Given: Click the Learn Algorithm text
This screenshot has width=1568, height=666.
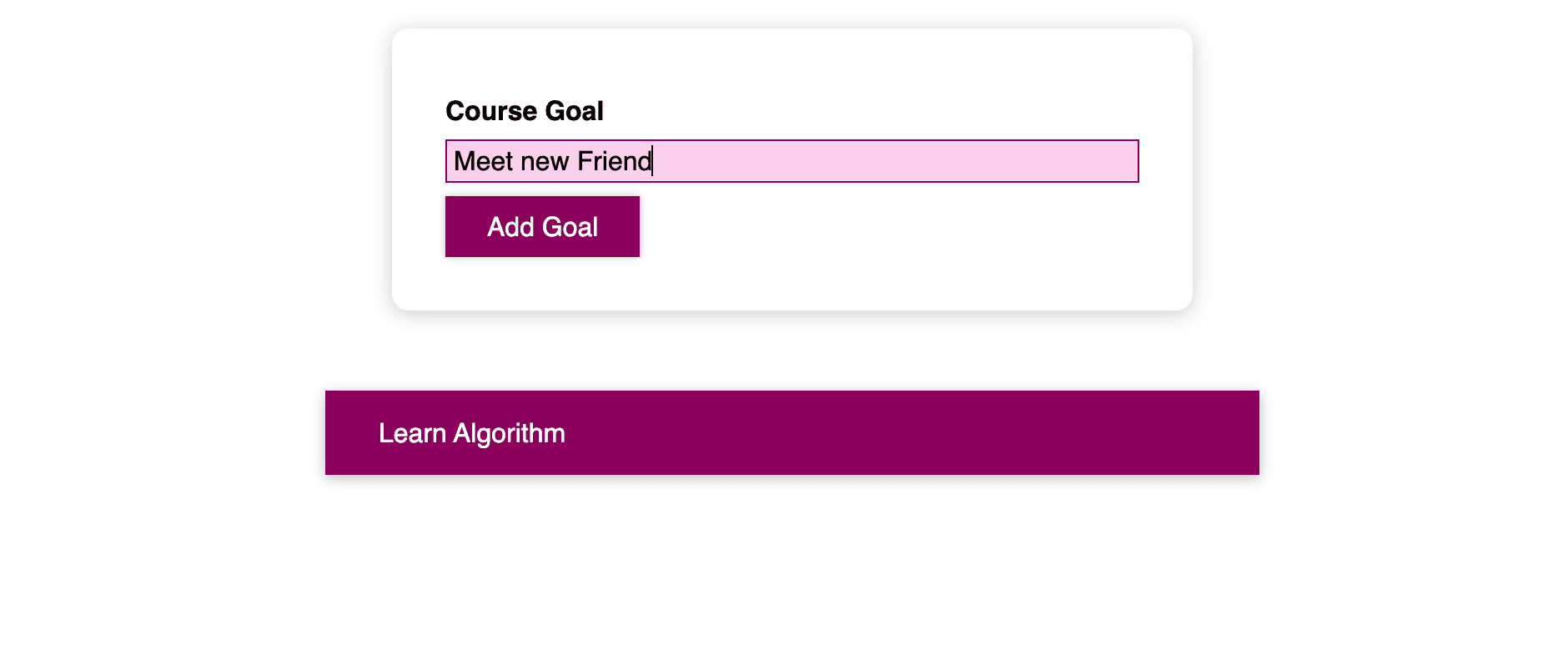Looking at the screenshot, I should [x=471, y=433].
